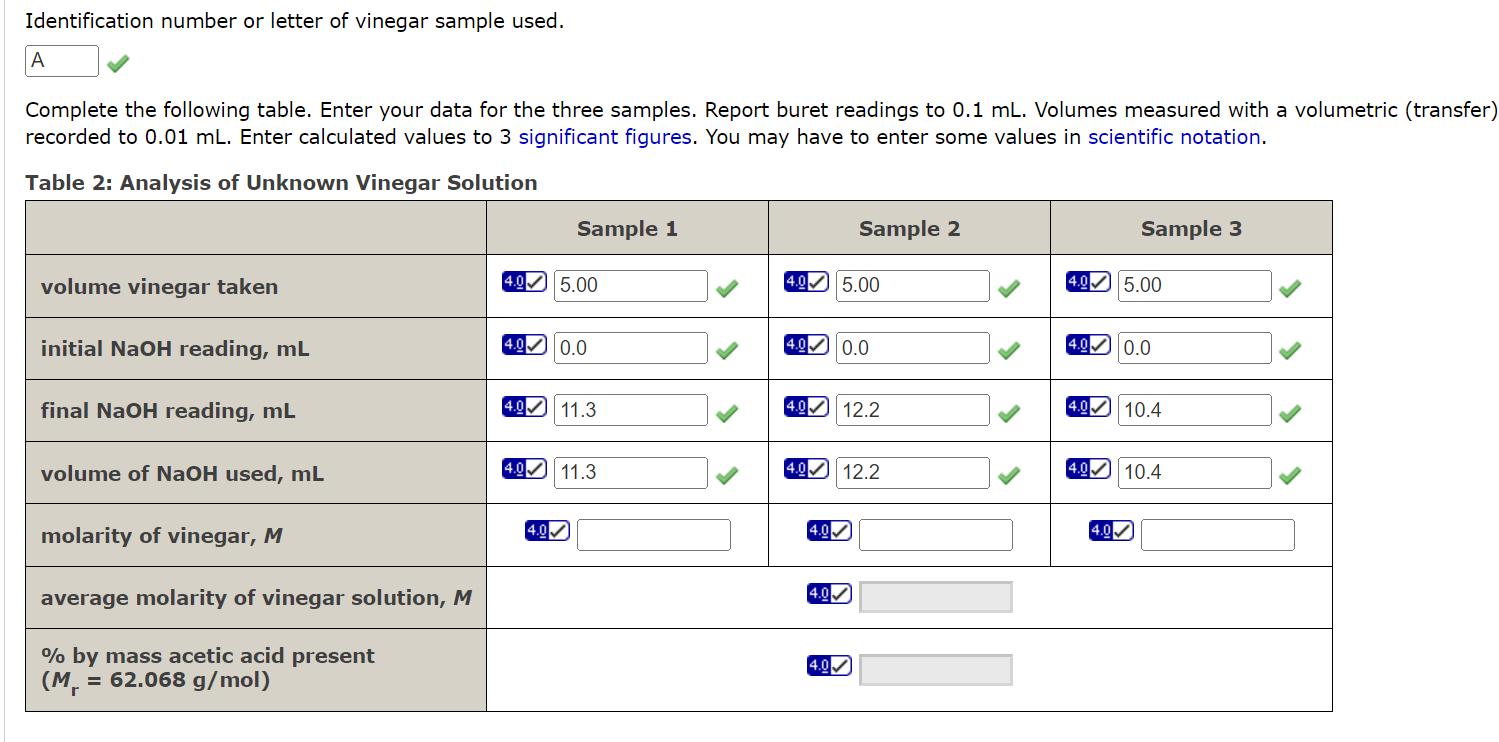Click the checkmark beside Sample 2 volume of NaOH used

pos(1009,475)
